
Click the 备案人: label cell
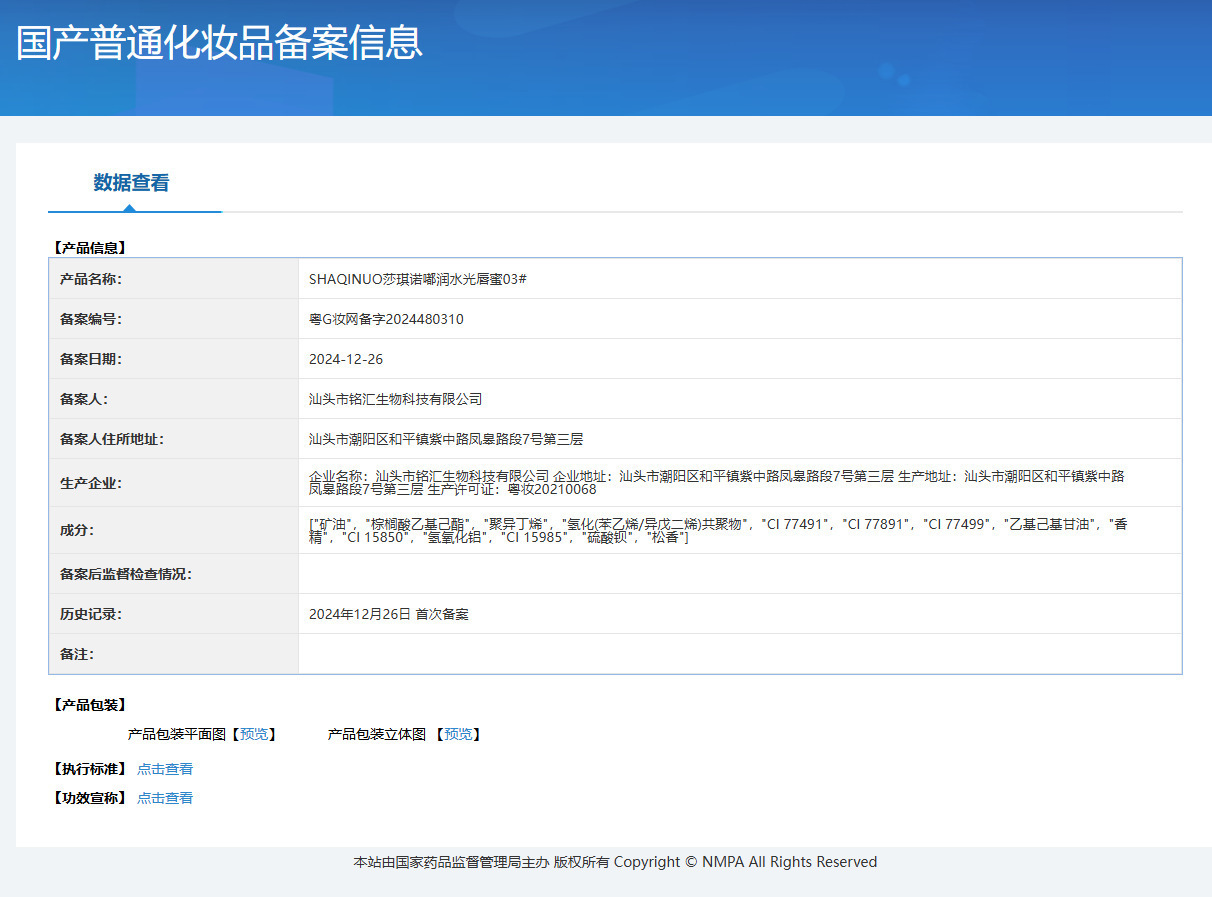[174, 399]
